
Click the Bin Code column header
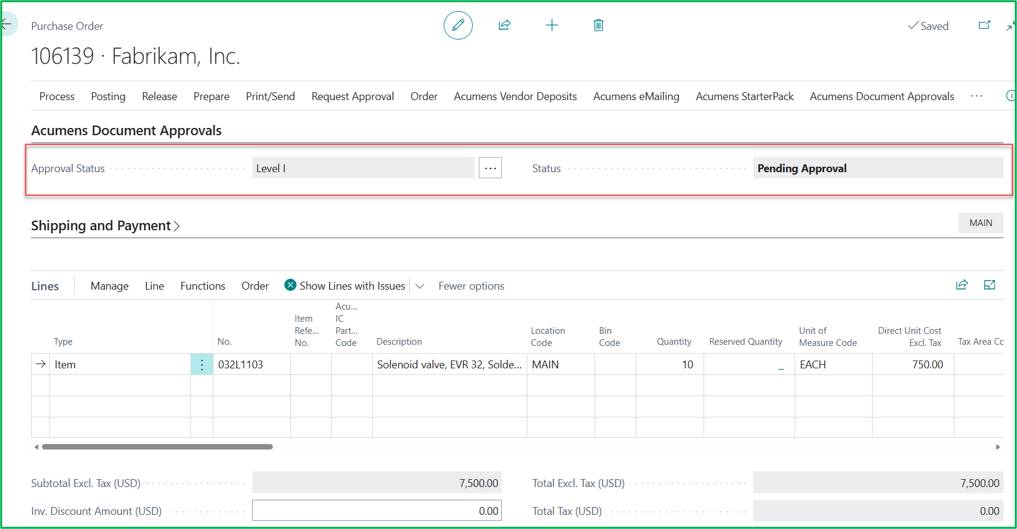click(609, 336)
